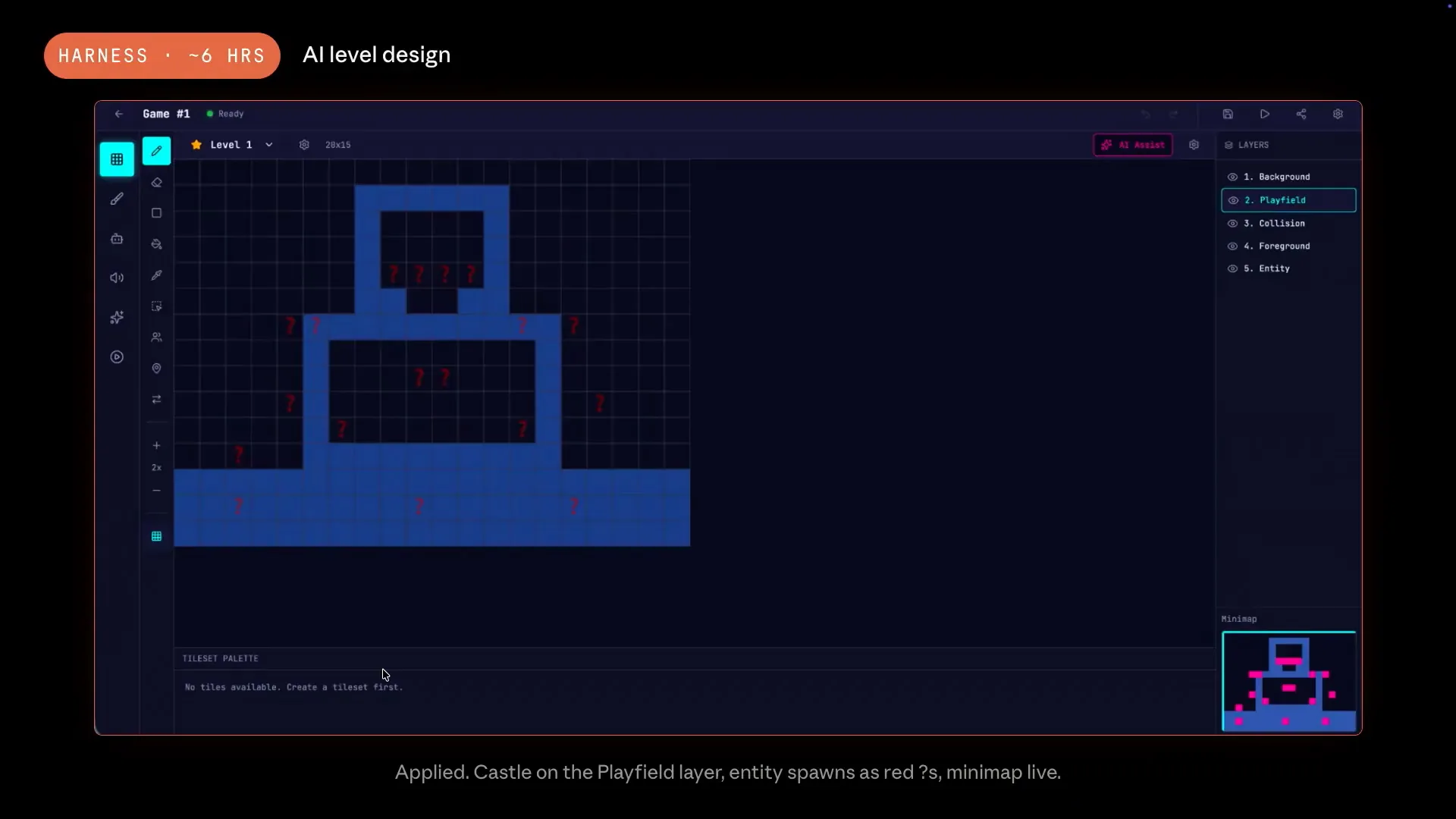Screen dimensions: 1456x819
Task: Select the eraser tool
Action: [156, 183]
